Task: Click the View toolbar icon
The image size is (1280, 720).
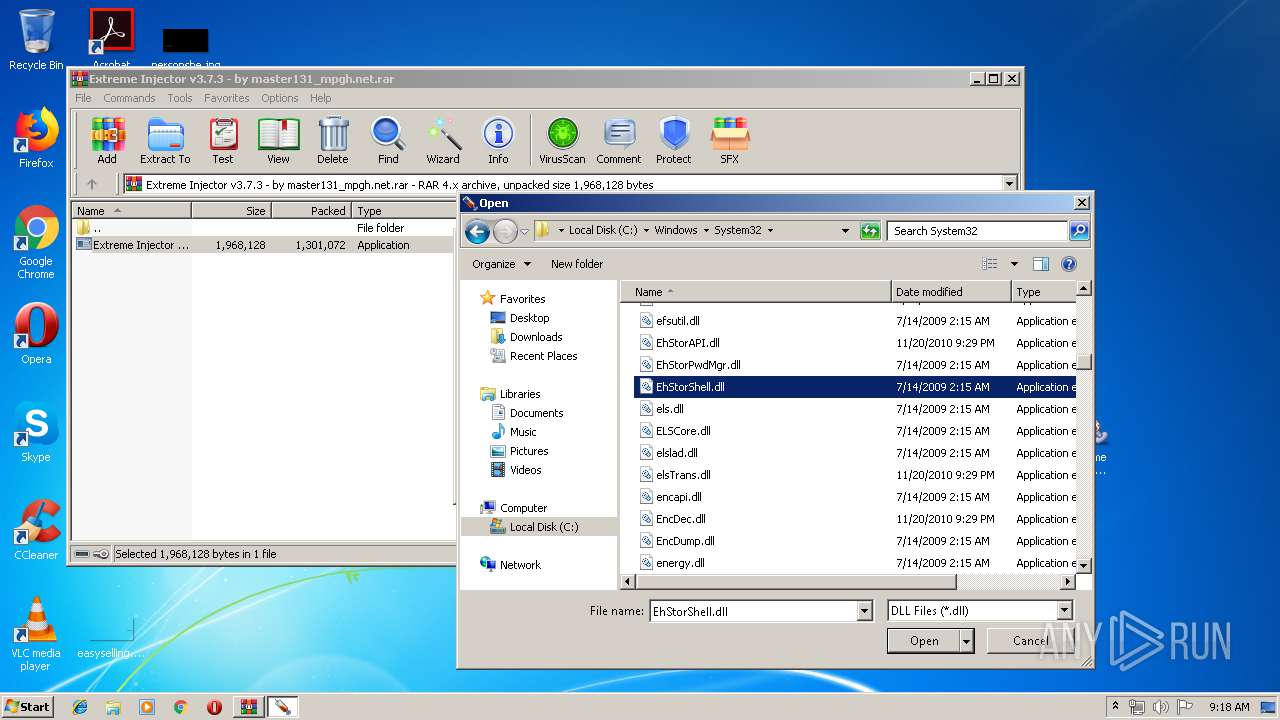Action: coord(278,140)
